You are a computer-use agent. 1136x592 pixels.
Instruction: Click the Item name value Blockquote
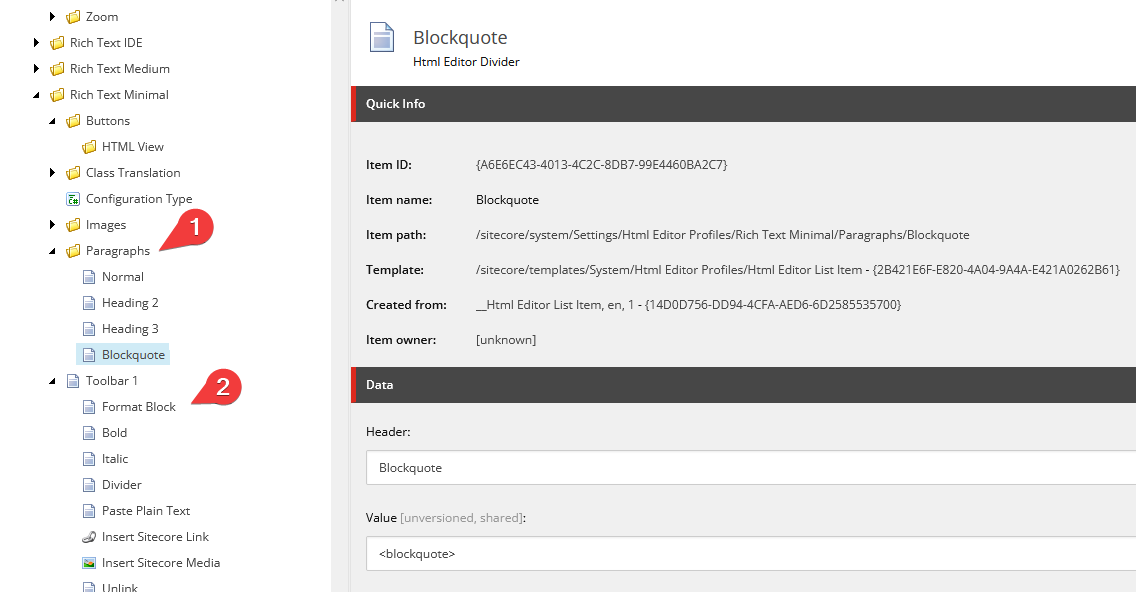coord(507,200)
